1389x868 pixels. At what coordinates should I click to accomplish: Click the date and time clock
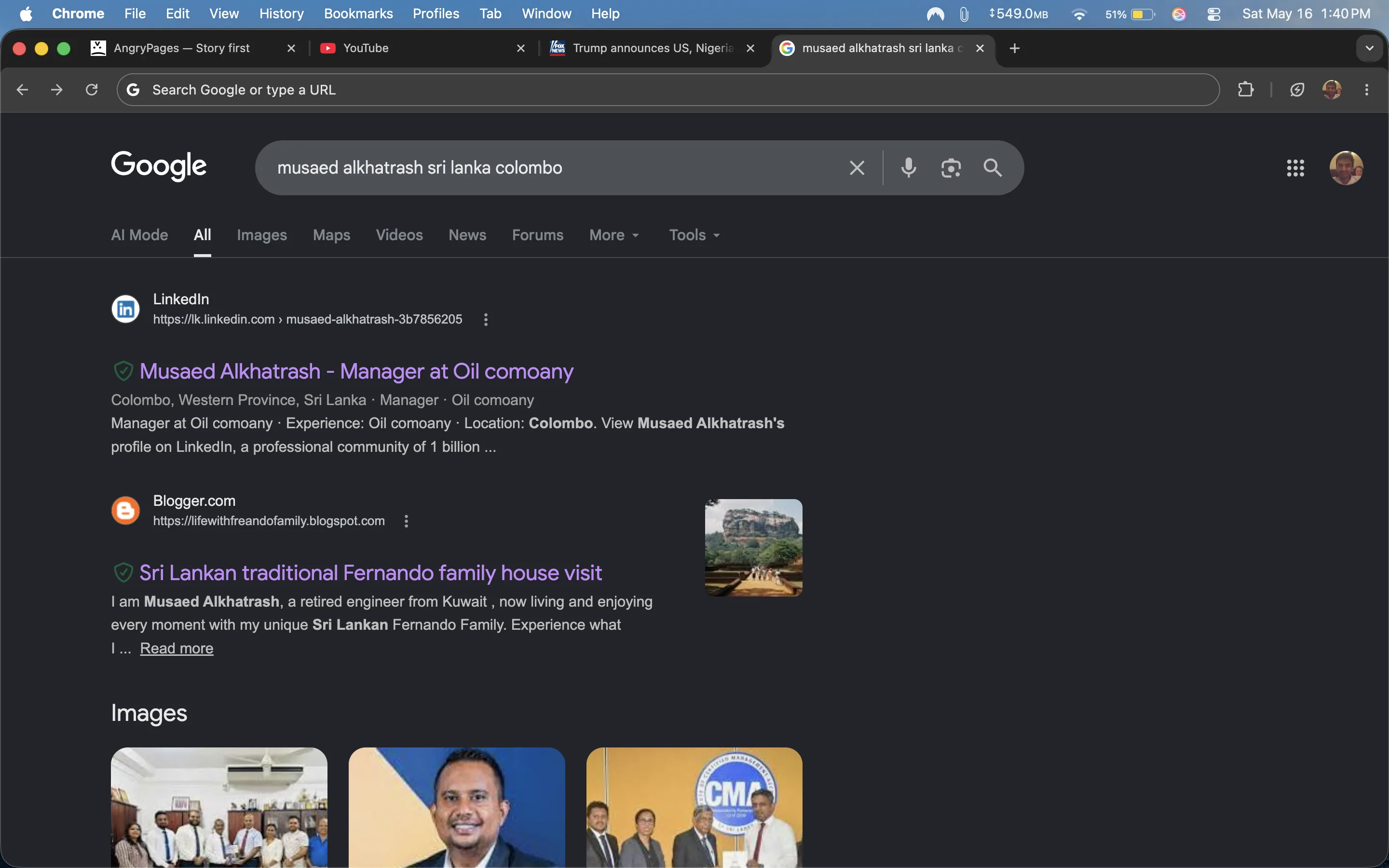tap(1306, 14)
